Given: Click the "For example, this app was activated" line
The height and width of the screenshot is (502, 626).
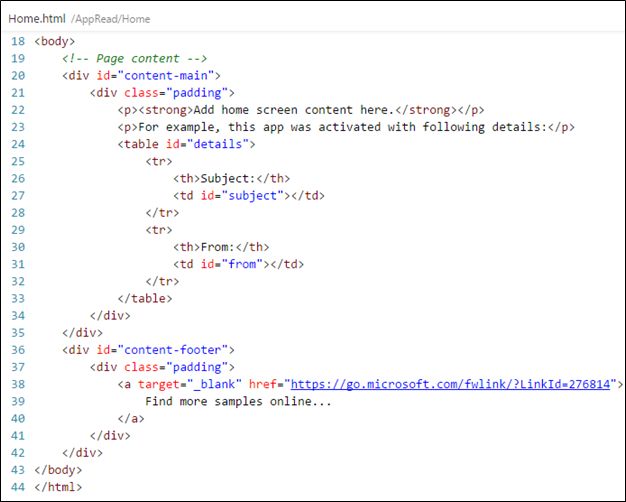Looking at the screenshot, I should point(346,127).
